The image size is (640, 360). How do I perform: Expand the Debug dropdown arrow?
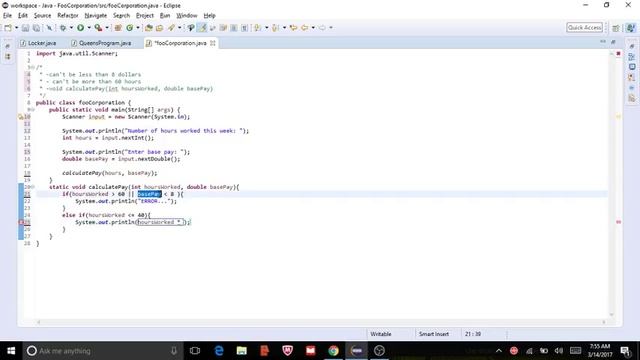(x=71, y=28)
